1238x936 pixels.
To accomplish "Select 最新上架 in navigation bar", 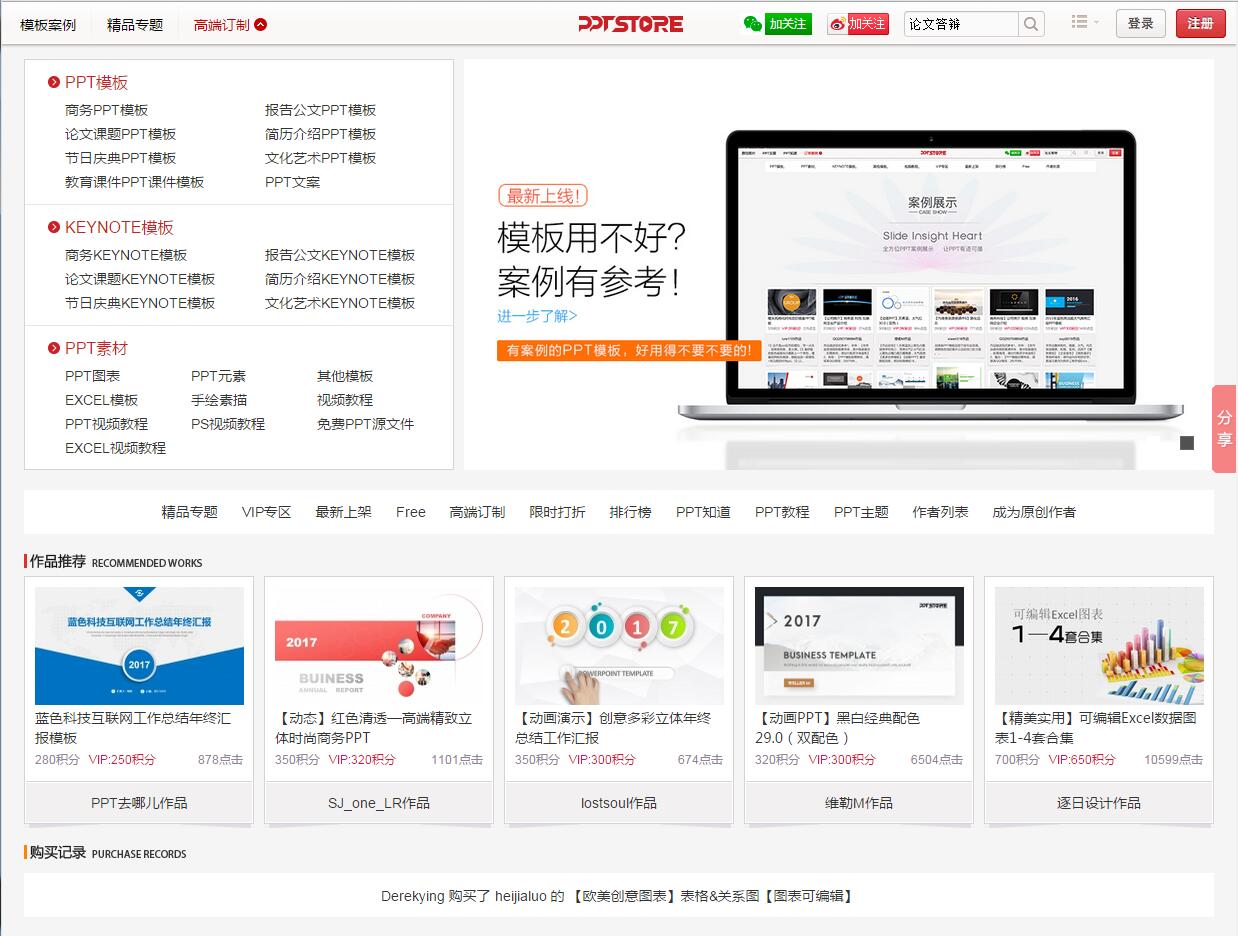I will (x=344, y=512).
